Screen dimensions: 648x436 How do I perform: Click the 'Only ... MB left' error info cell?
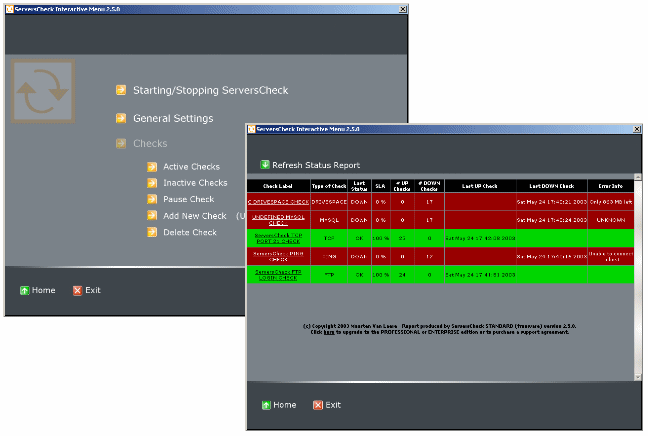pos(611,202)
